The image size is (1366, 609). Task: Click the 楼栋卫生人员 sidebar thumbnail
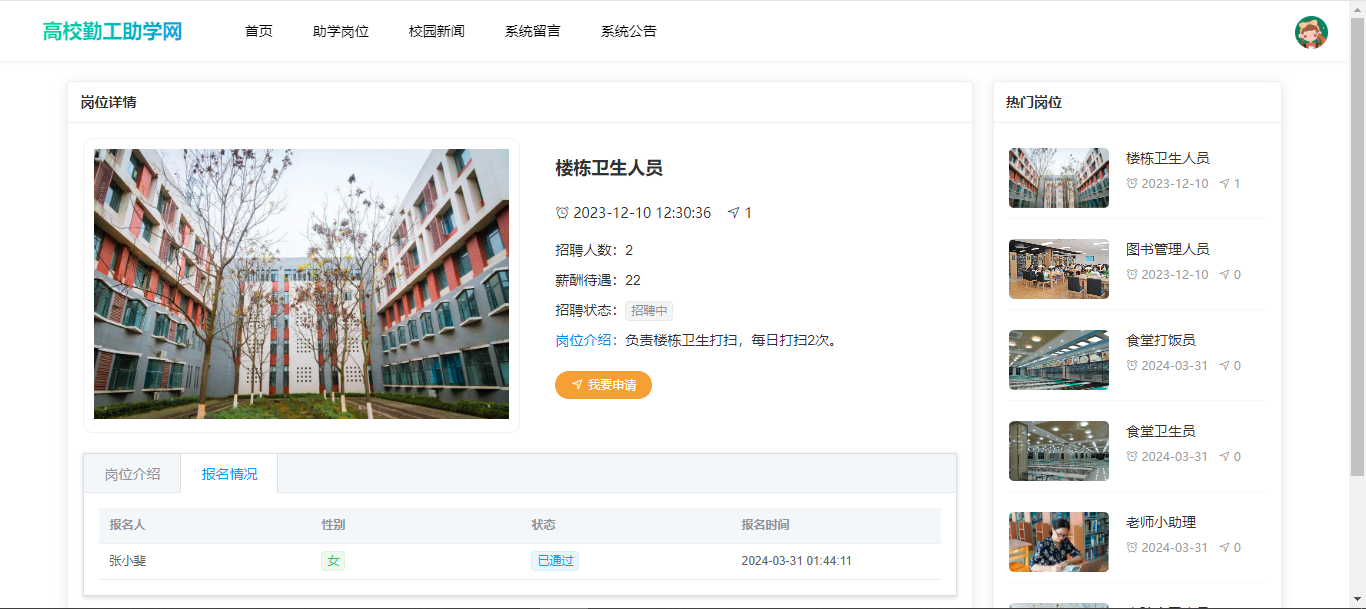(x=1059, y=178)
